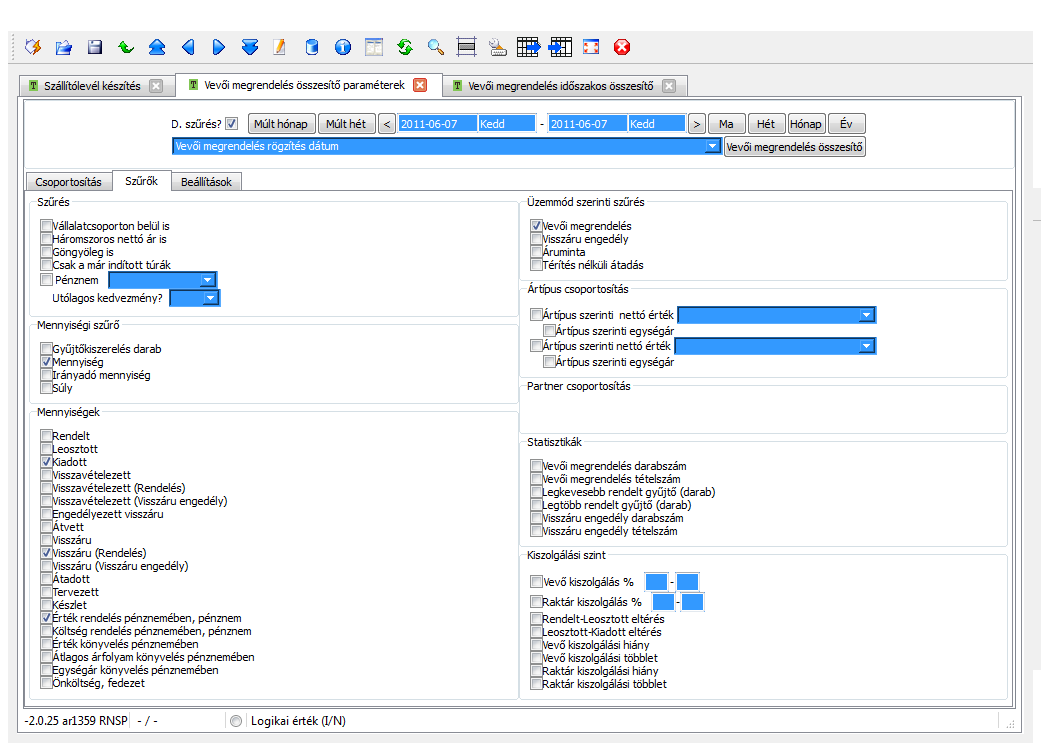The width and height of the screenshot is (1041, 751).
Task: Click the Ma button
Action: (726, 124)
